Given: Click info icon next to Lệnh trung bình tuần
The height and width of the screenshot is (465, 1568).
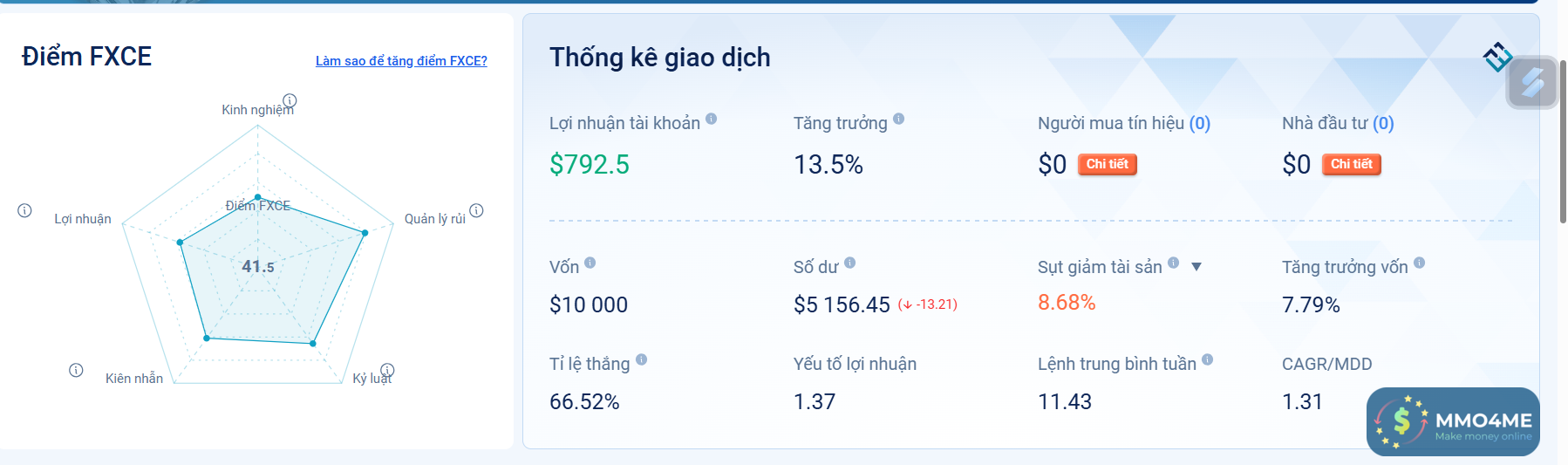Looking at the screenshot, I should 1208,359.
